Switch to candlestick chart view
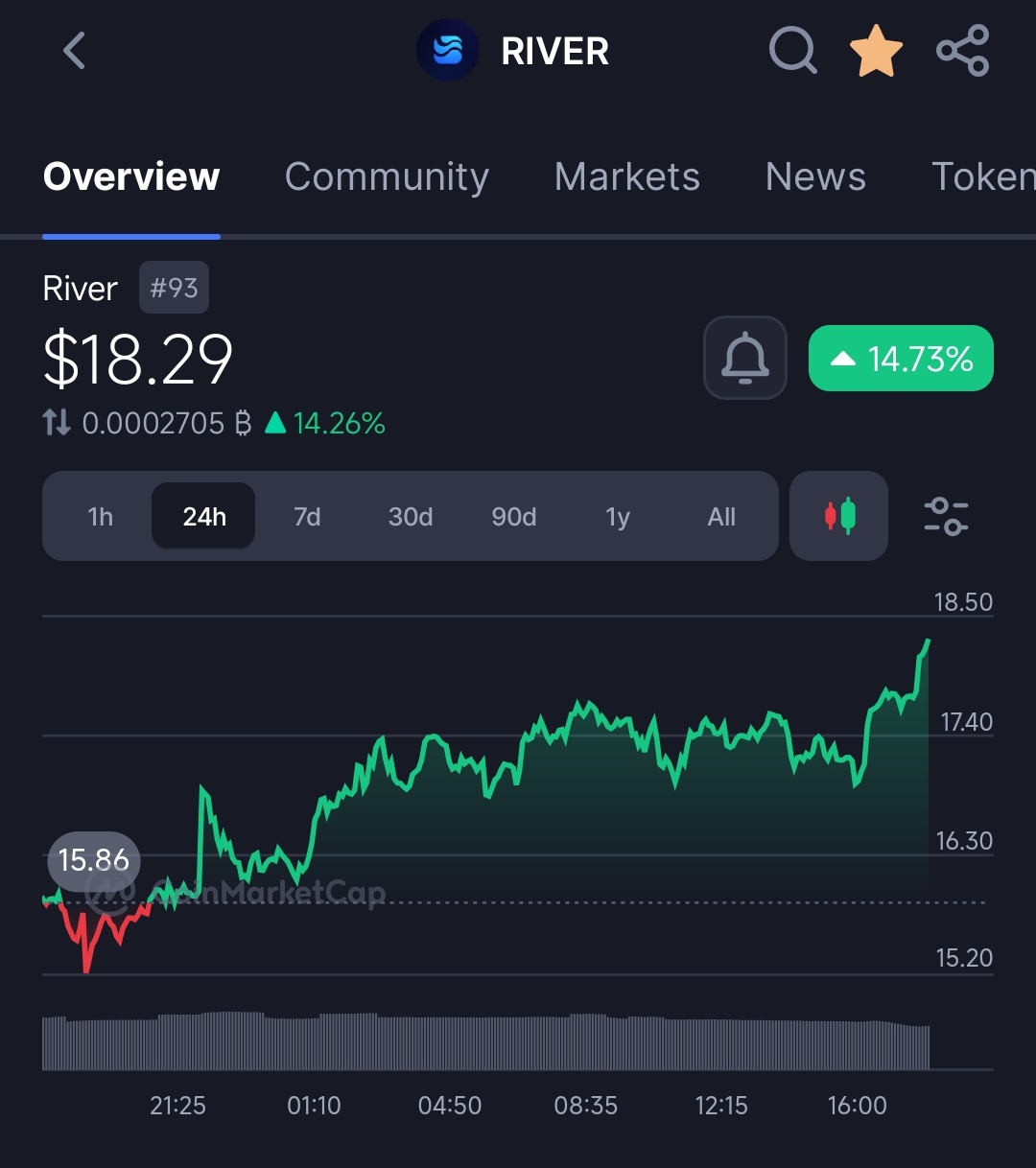This screenshot has width=1036, height=1168. pos(839,516)
